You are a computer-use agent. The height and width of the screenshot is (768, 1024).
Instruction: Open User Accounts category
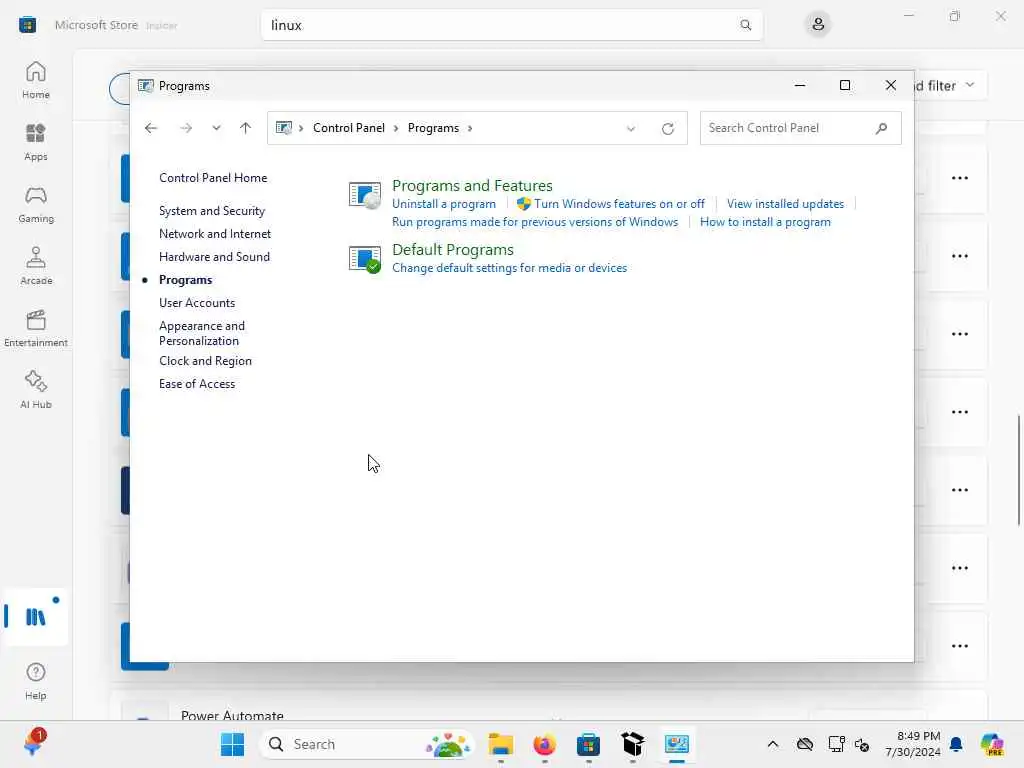click(x=197, y=303)
